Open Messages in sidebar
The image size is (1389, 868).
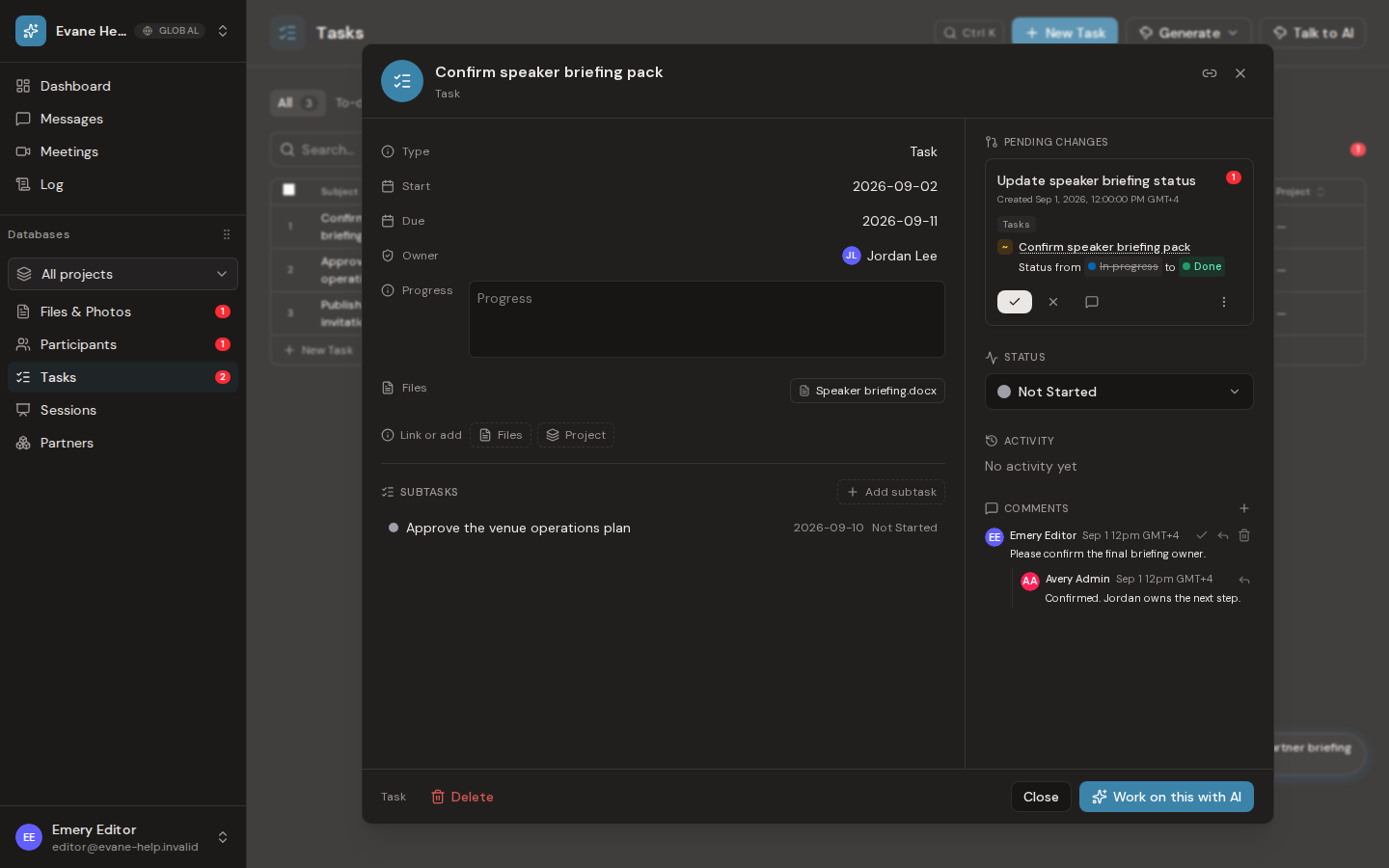point(123,119)
